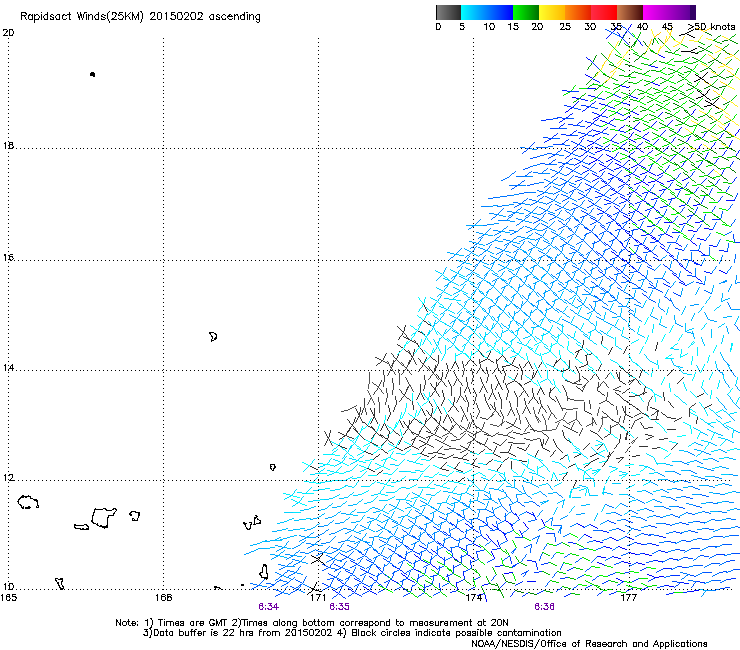The height and width of the screenshot is (650, 740).
Task: Click the latitude axis label '20'
Action: coord(8,33)
